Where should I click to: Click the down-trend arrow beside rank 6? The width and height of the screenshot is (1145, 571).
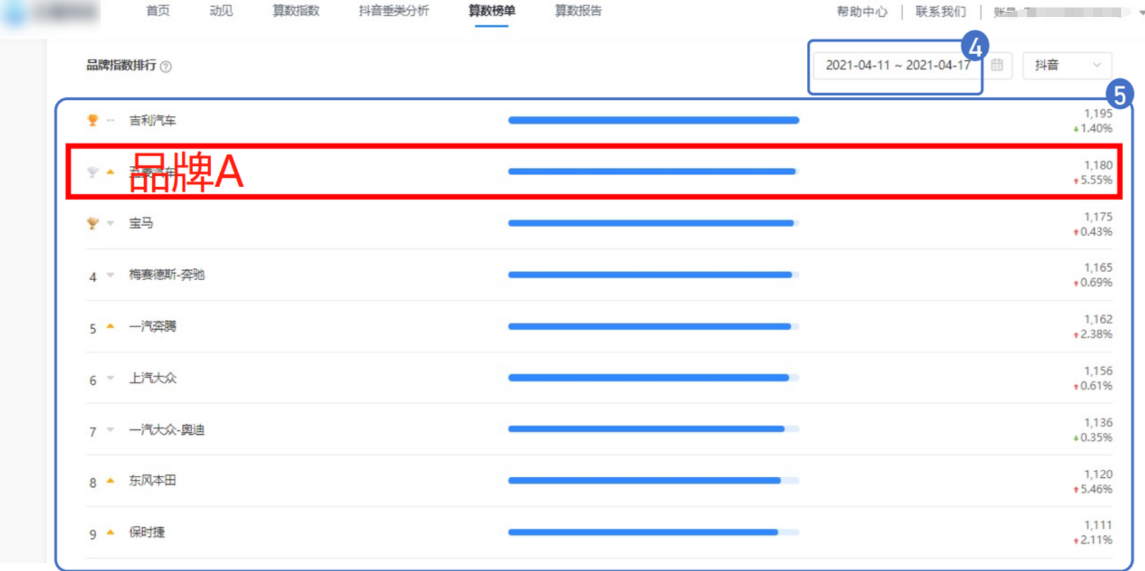pyautogui.click(x=110, y=379)
